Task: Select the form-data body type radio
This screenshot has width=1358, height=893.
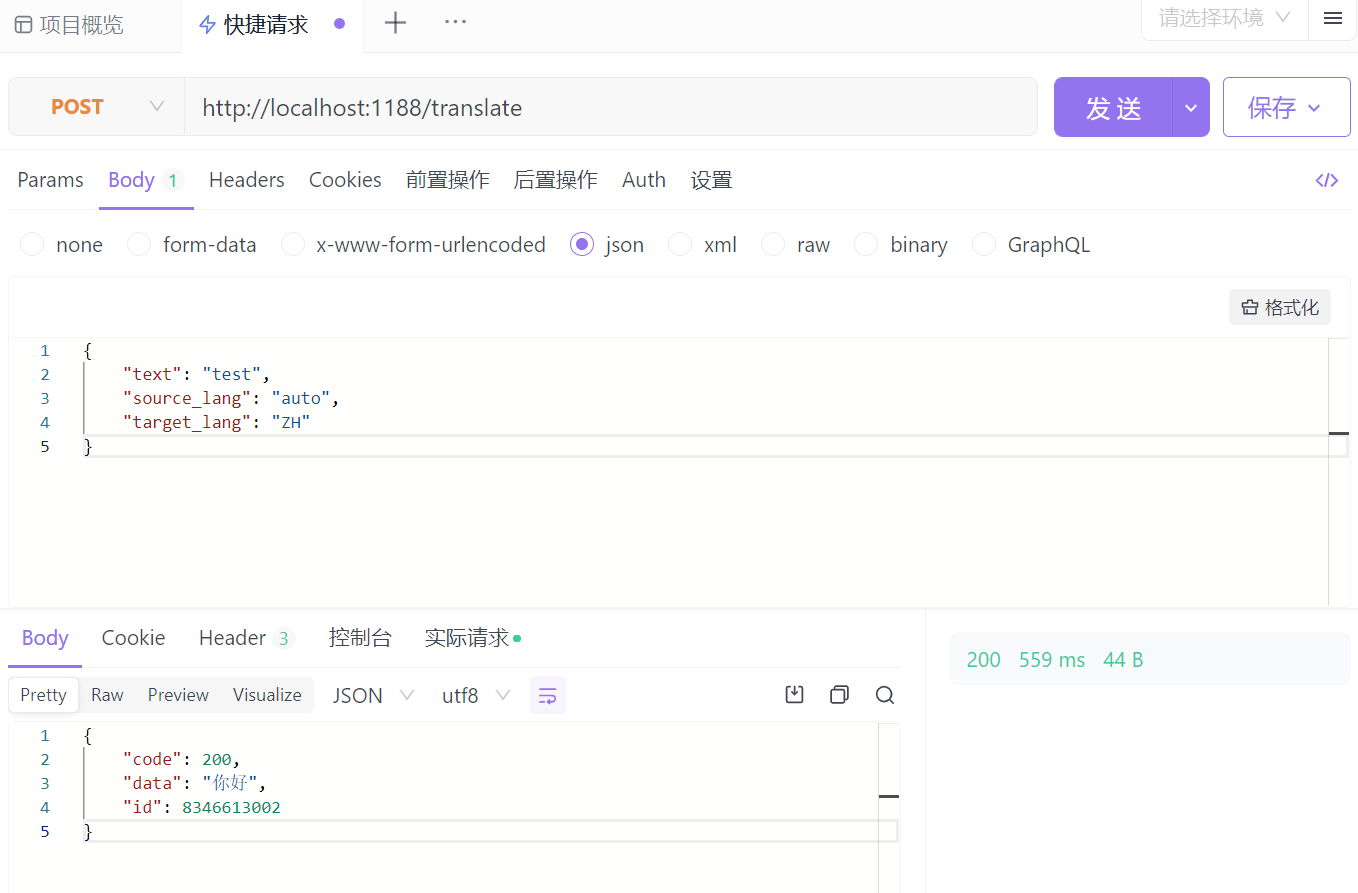Action: tap(138, 244)
